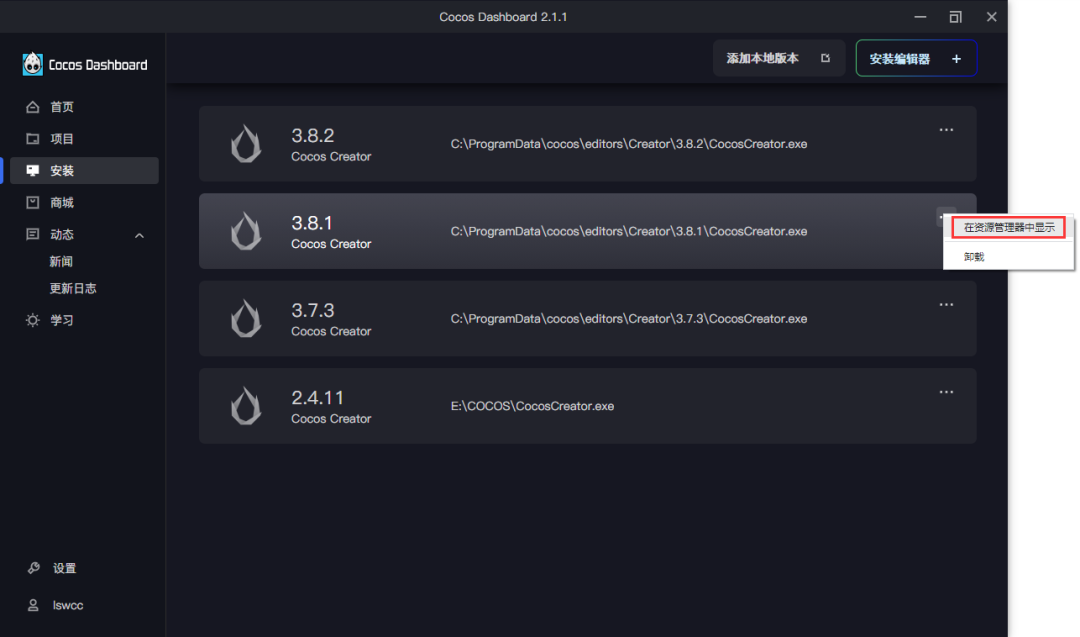This screenshot has height=637, width=1080.
Task: Open more options for version 2.4.11
Action: (946, 392)
